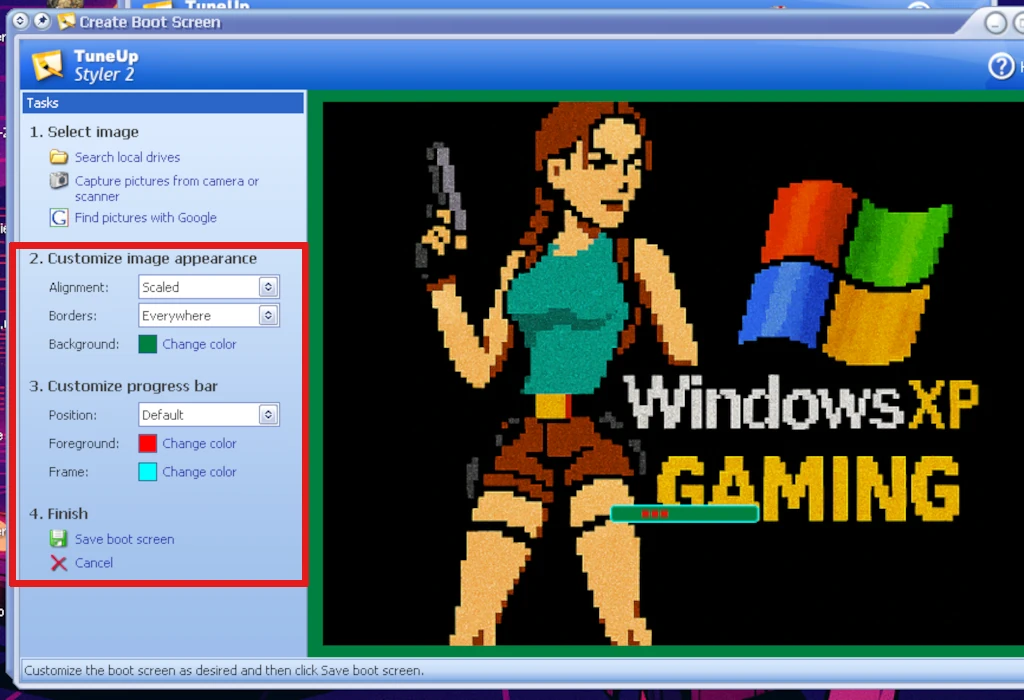Click the camera icon for capturing pictures
The image size is (1024, 700).
point(59,180)
